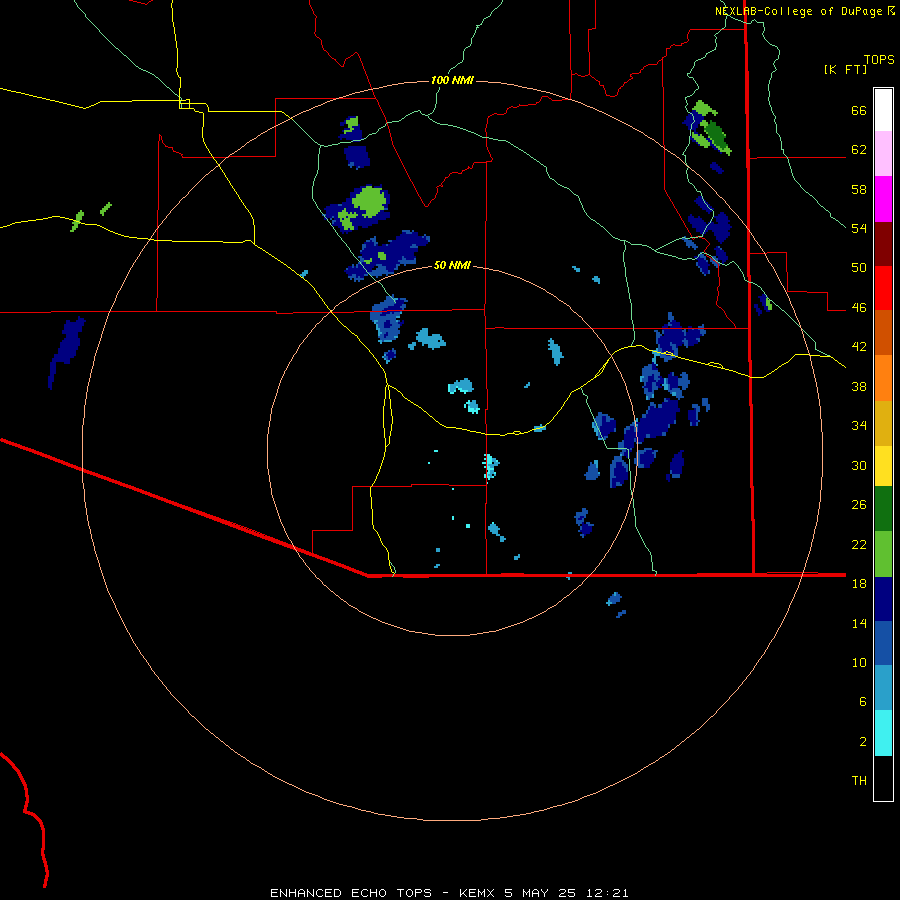900x900 pixels.
Task: Click the black TH threshold swatch
Action: click(883, 778)
